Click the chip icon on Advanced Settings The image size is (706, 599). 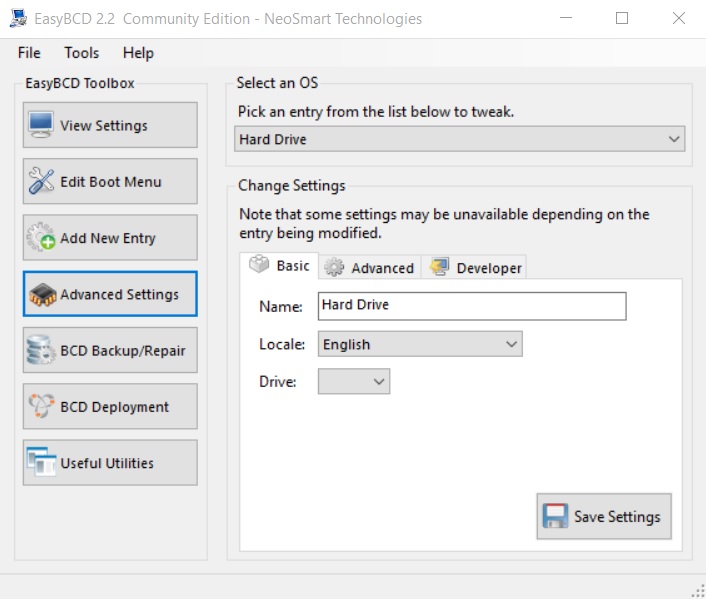pyautogui.click(x=42, y=295)
